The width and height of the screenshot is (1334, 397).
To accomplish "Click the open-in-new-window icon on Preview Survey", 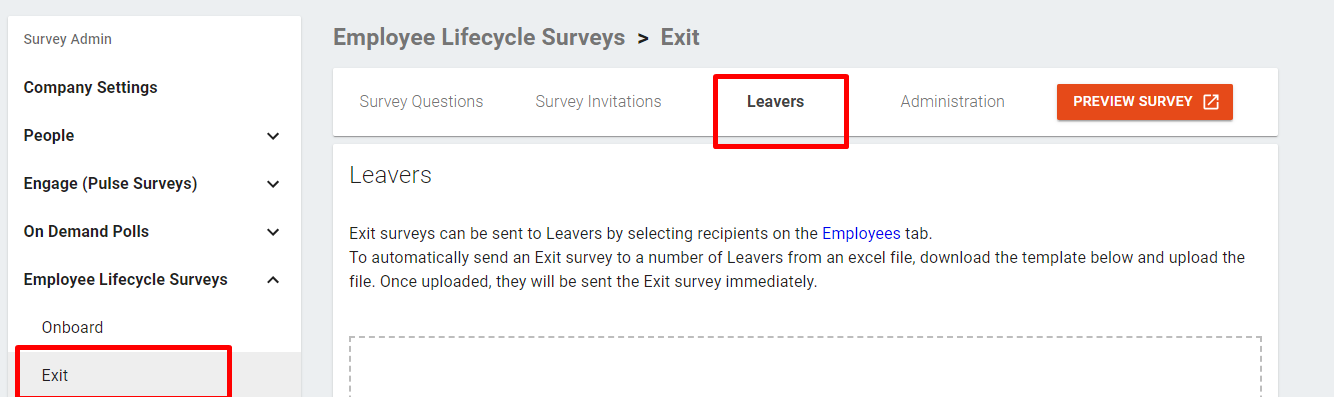I will pos(1211,102).
